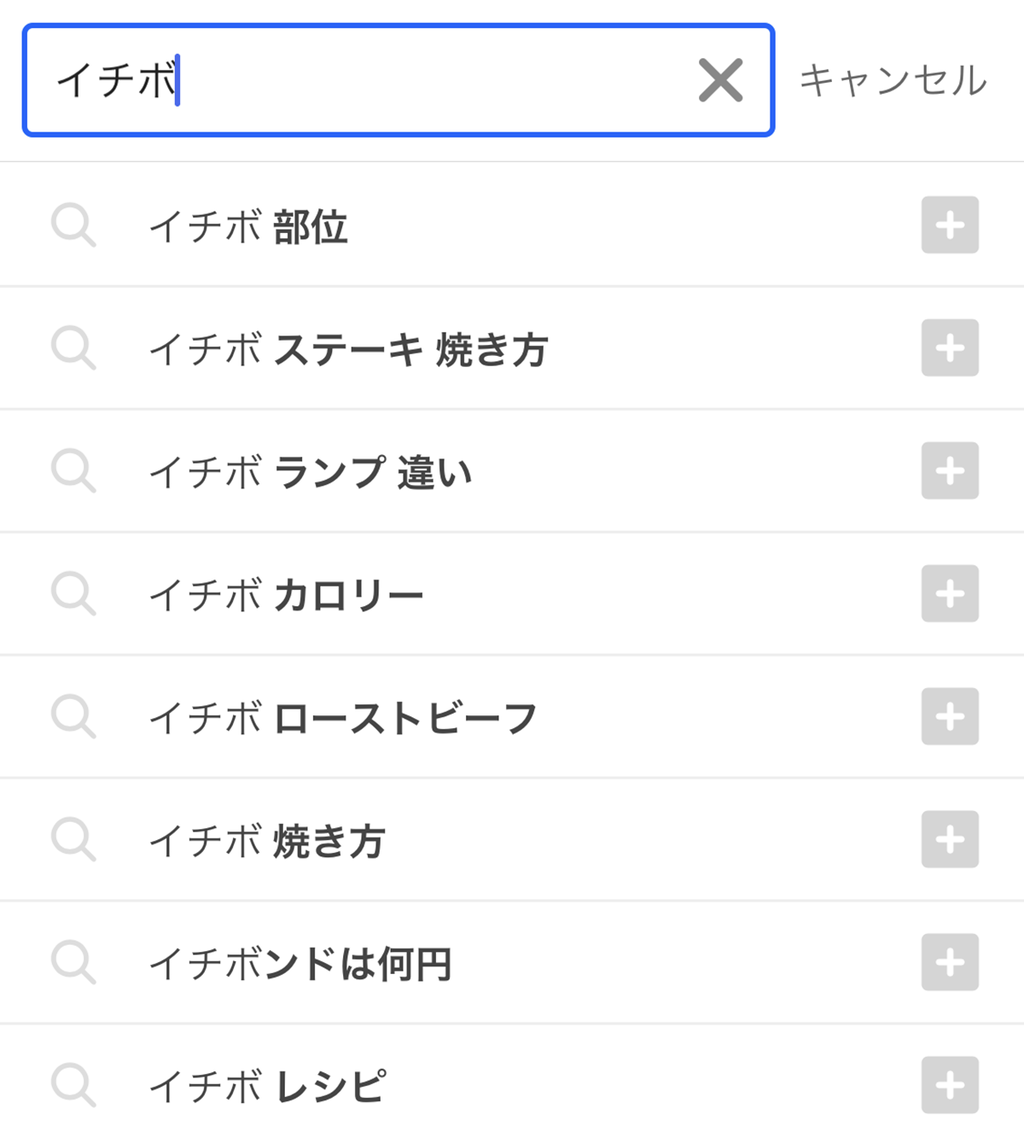The height and width of the screenshot is (1126, 1024).
Task: Pick the イチボ ローストビーフ suggestion
Action: [x=343, y=718]
